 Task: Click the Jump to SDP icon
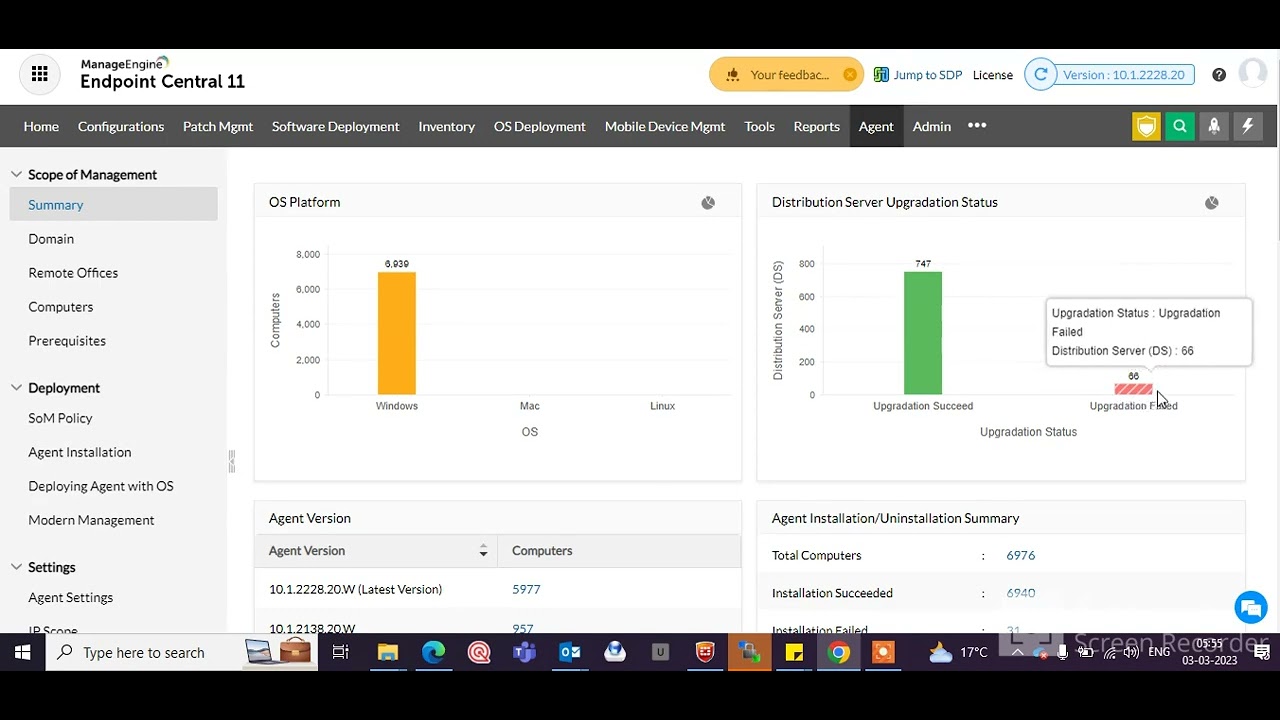[881, 74]
